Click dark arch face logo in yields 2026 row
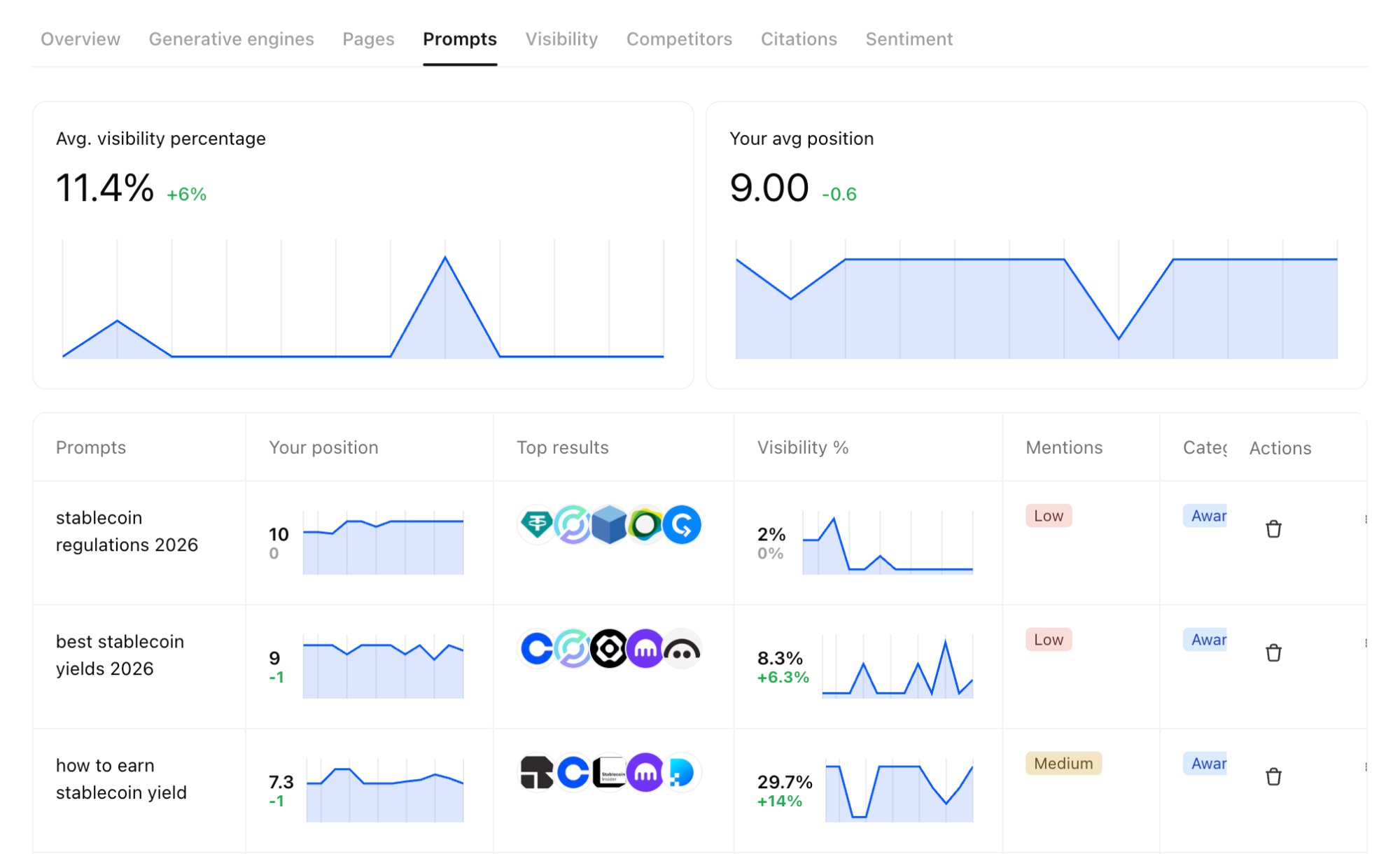1400x854 pixels. [x=682, y=648]
